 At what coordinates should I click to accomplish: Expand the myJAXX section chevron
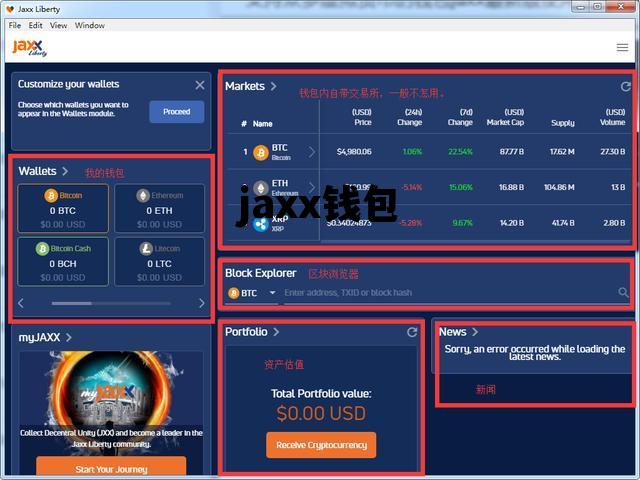coord(69,338)
